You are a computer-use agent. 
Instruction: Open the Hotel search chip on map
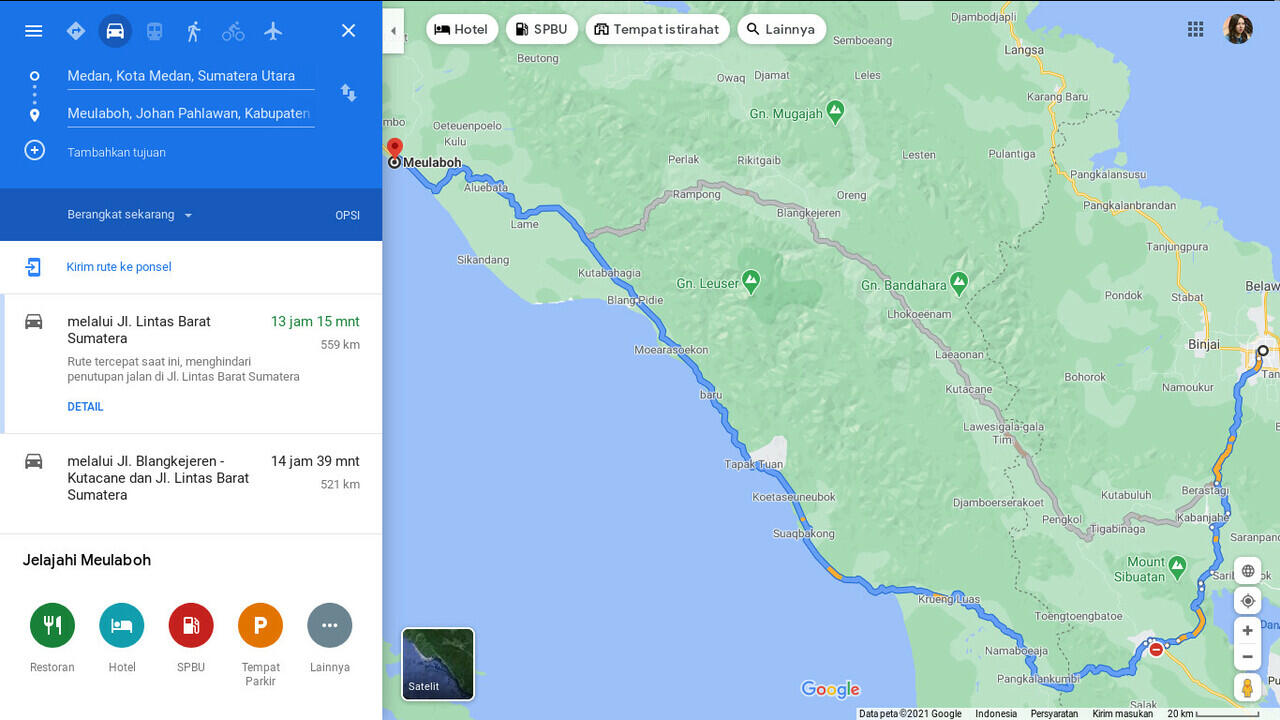pos(462,29)
